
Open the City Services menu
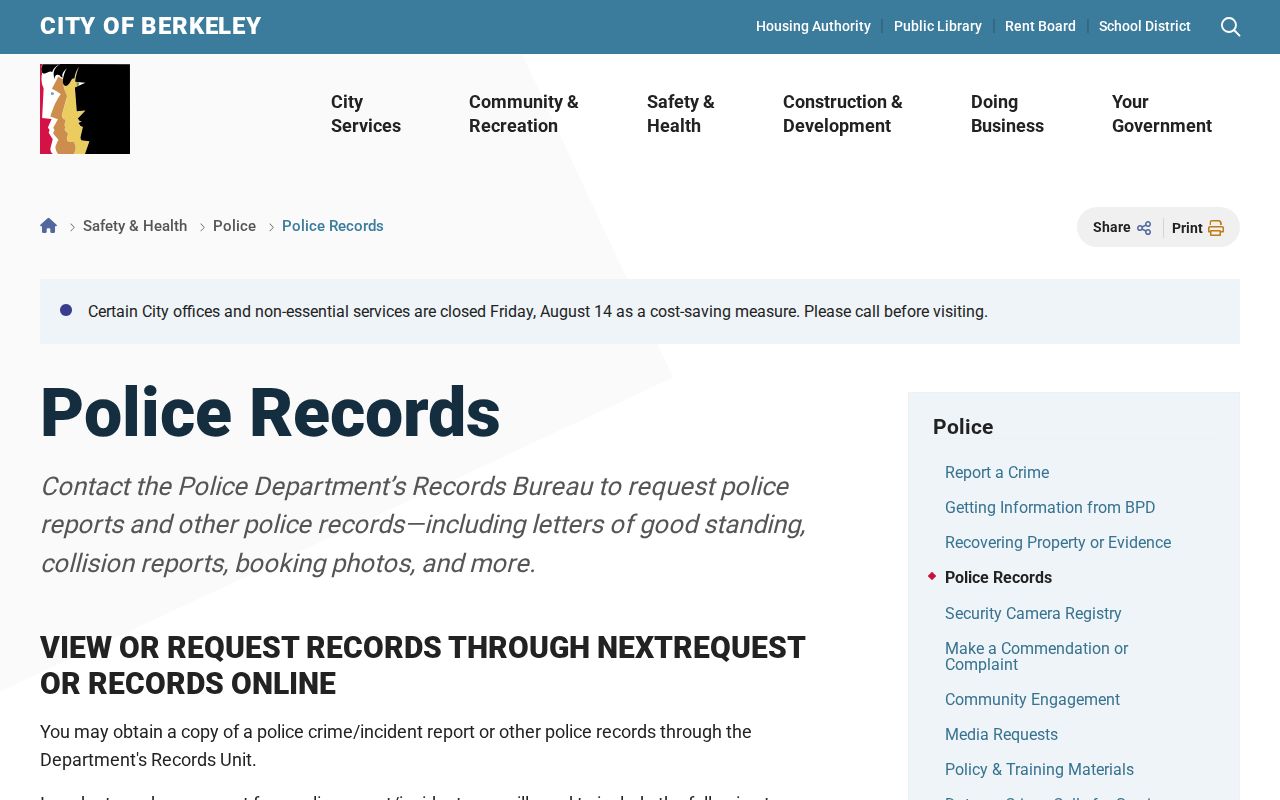pyautogui.click(x=366, y=114)
